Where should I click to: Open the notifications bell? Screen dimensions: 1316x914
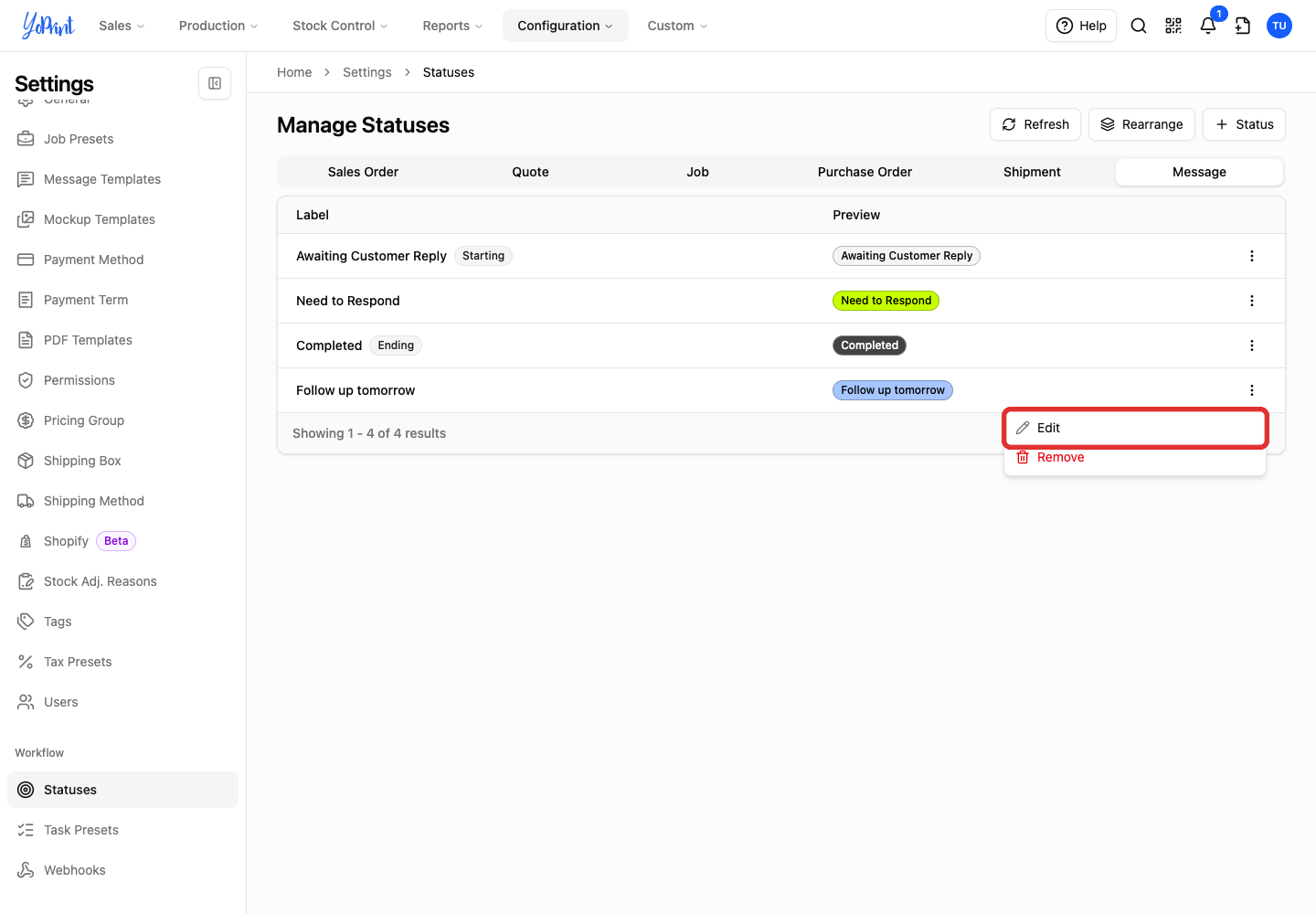pos(1208,26)
